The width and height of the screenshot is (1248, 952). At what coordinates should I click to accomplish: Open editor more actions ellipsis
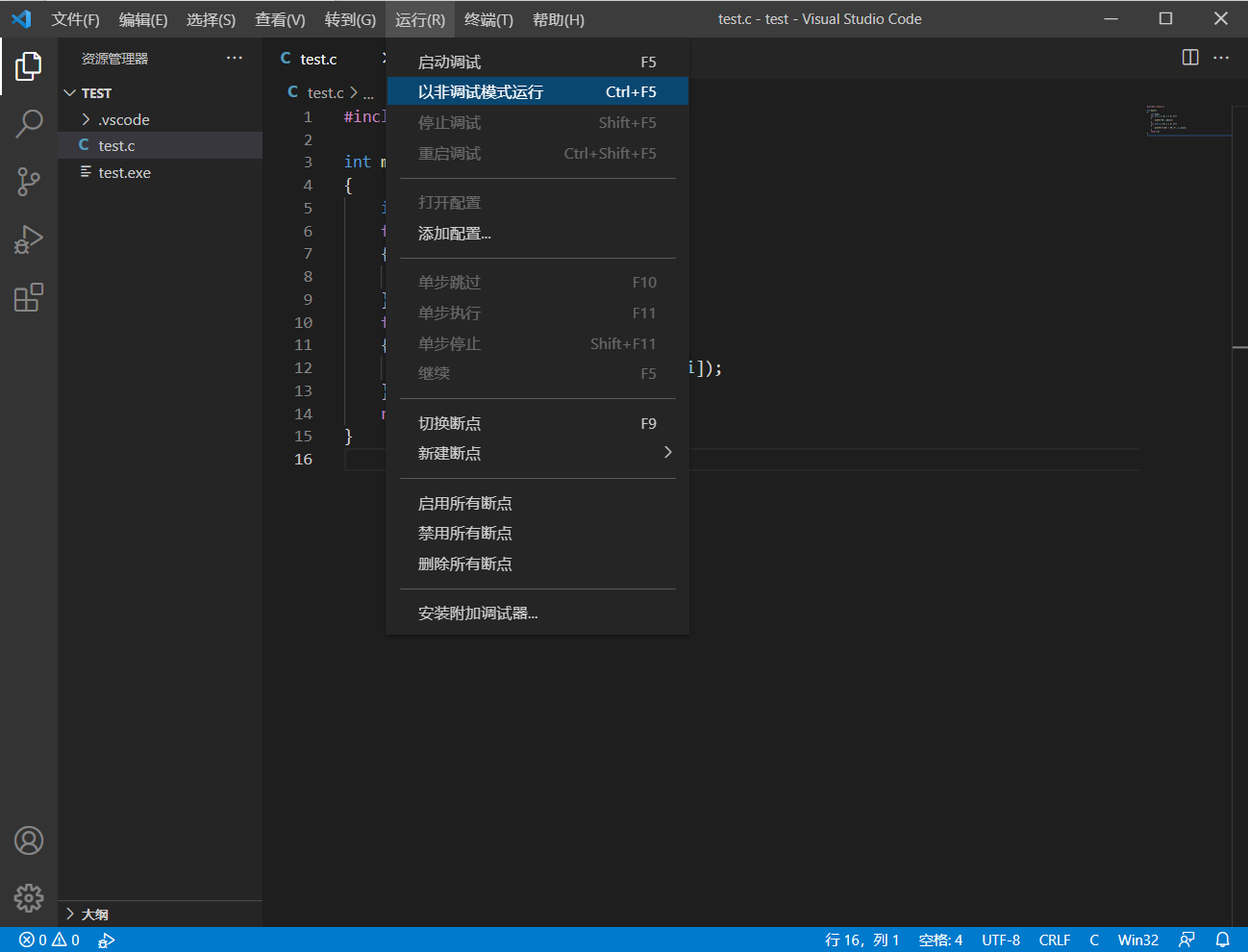coord(1221,58)
